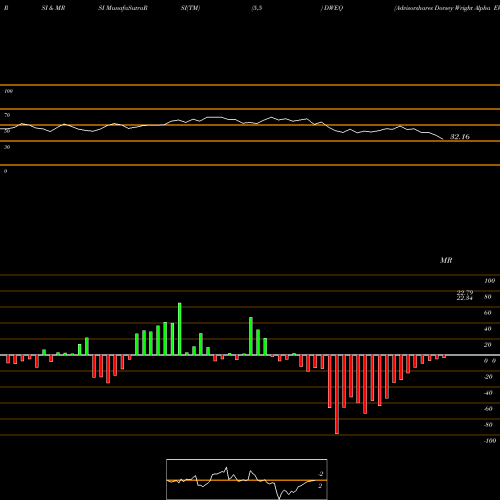Click the longest red histogram bar

tap(337, 394)
